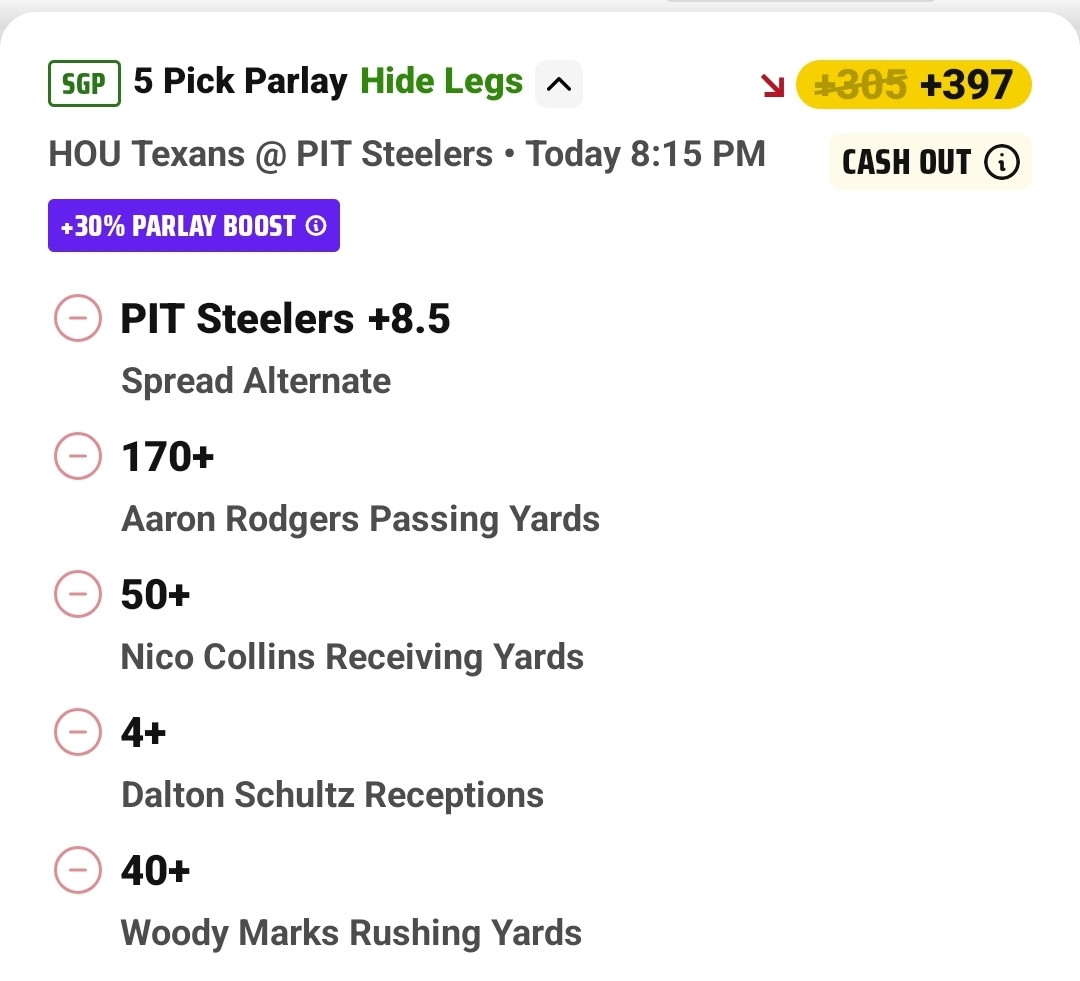Viewport: 1080px width, 981px height.
Task: Click the SGP badge icon
Action: click(x=84, y=84)
